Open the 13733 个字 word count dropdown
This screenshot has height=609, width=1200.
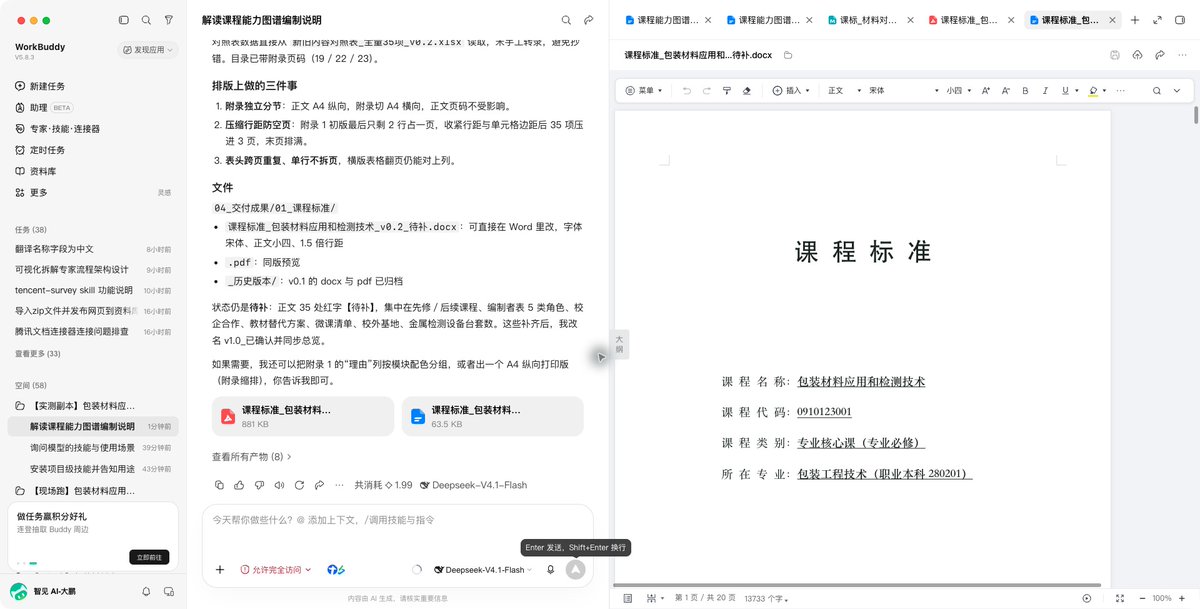click(x=766, y=598)
